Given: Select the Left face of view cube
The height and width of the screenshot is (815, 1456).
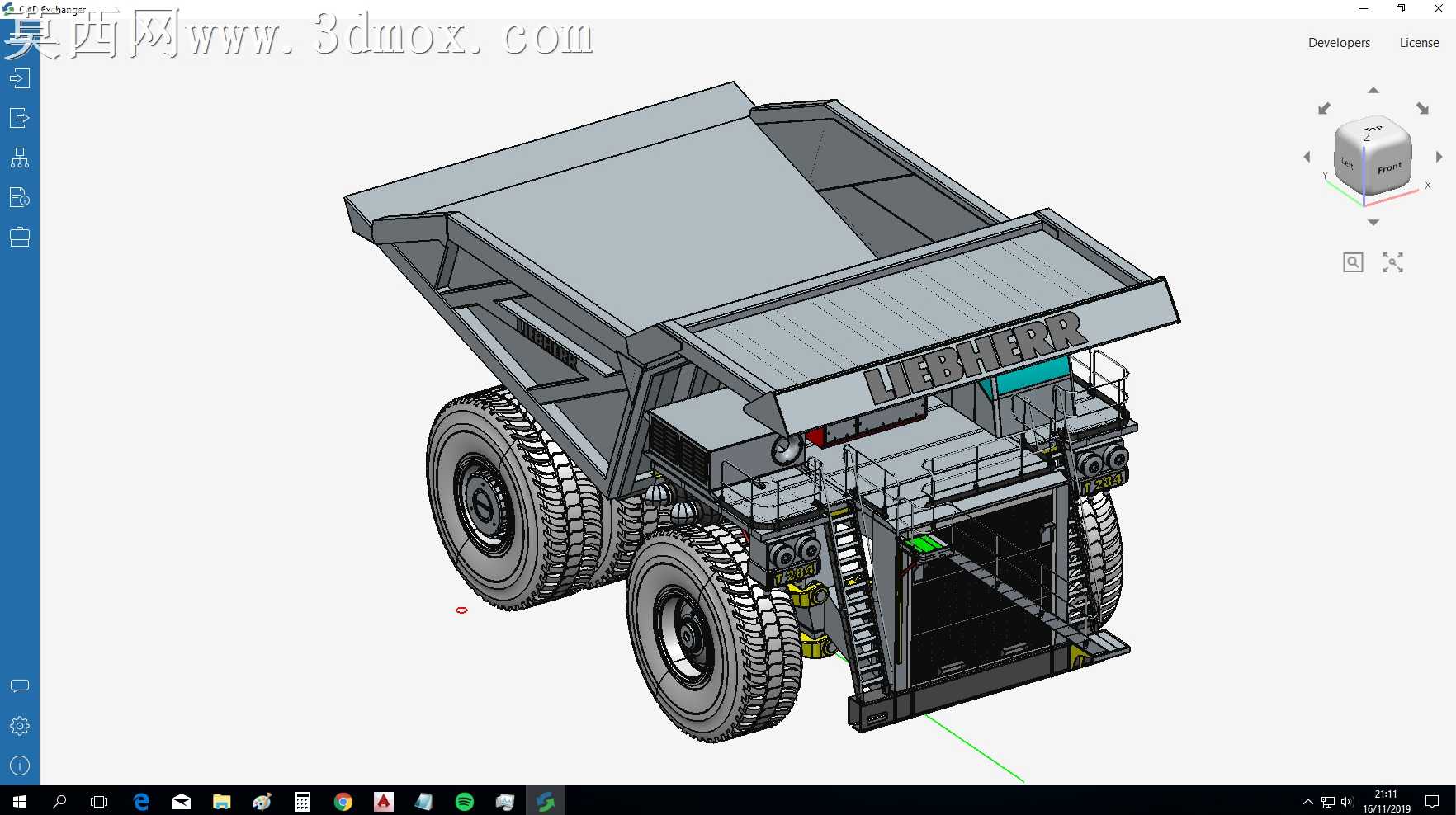Looking at the screenshot, I should [1348, 163].
